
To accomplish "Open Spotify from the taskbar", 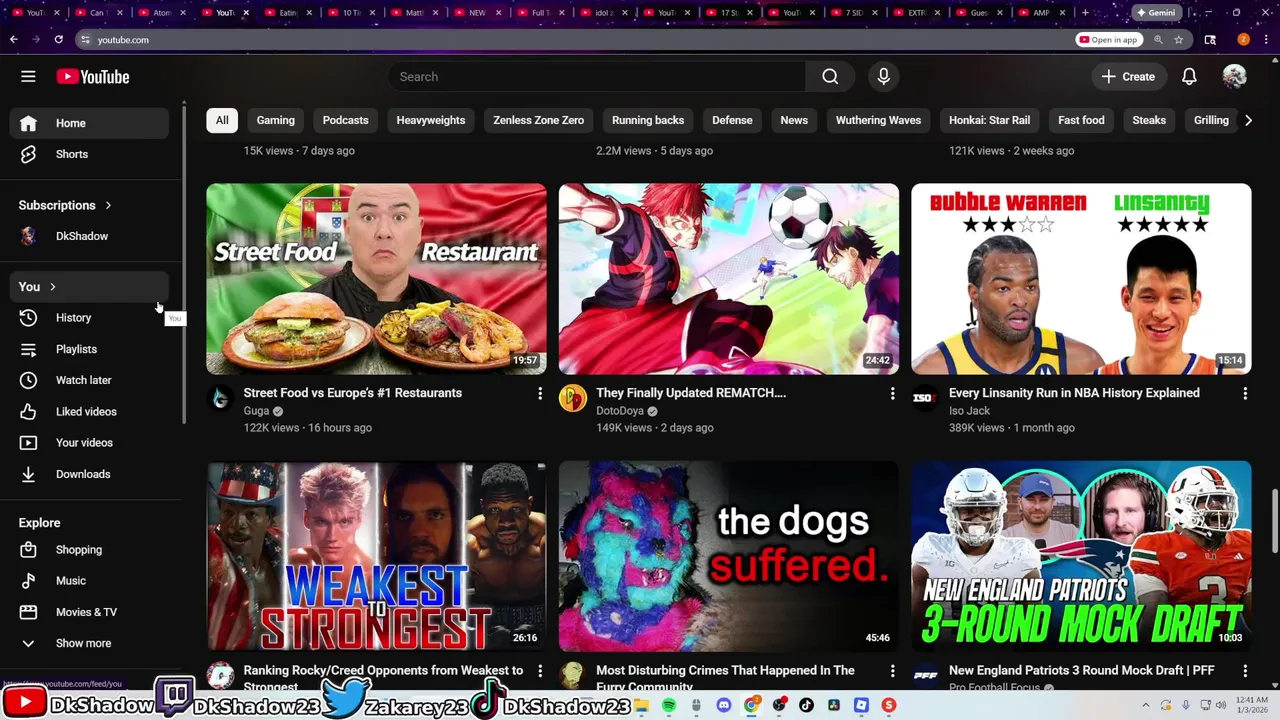I will click(669, 705).
